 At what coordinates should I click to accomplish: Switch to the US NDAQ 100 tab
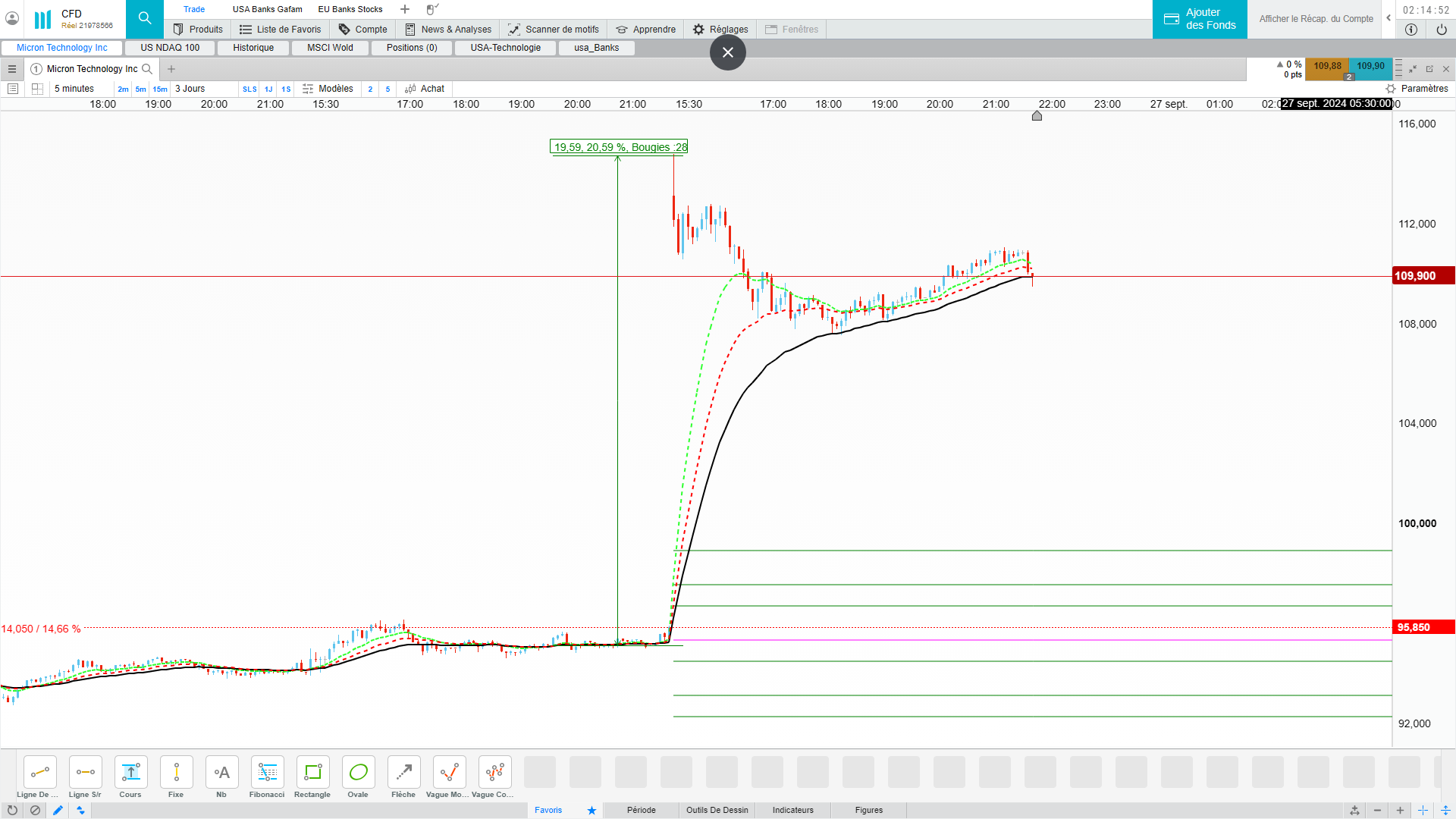170,48
